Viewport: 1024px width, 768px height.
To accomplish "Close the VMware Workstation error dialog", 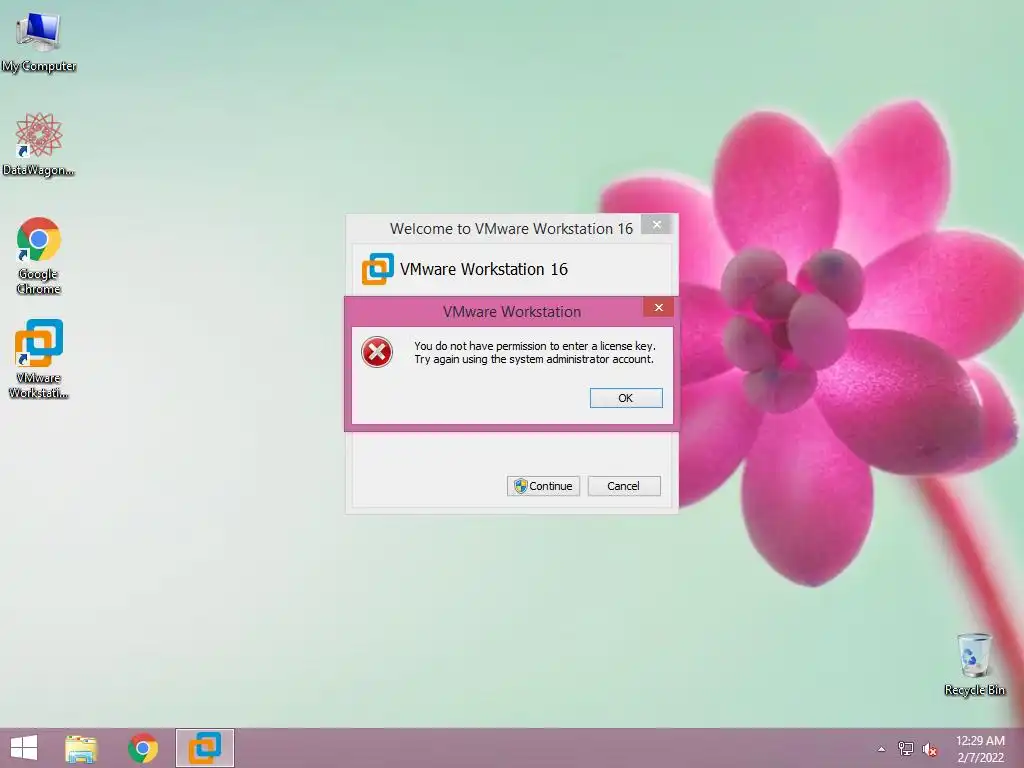I will tap(658, 307).
